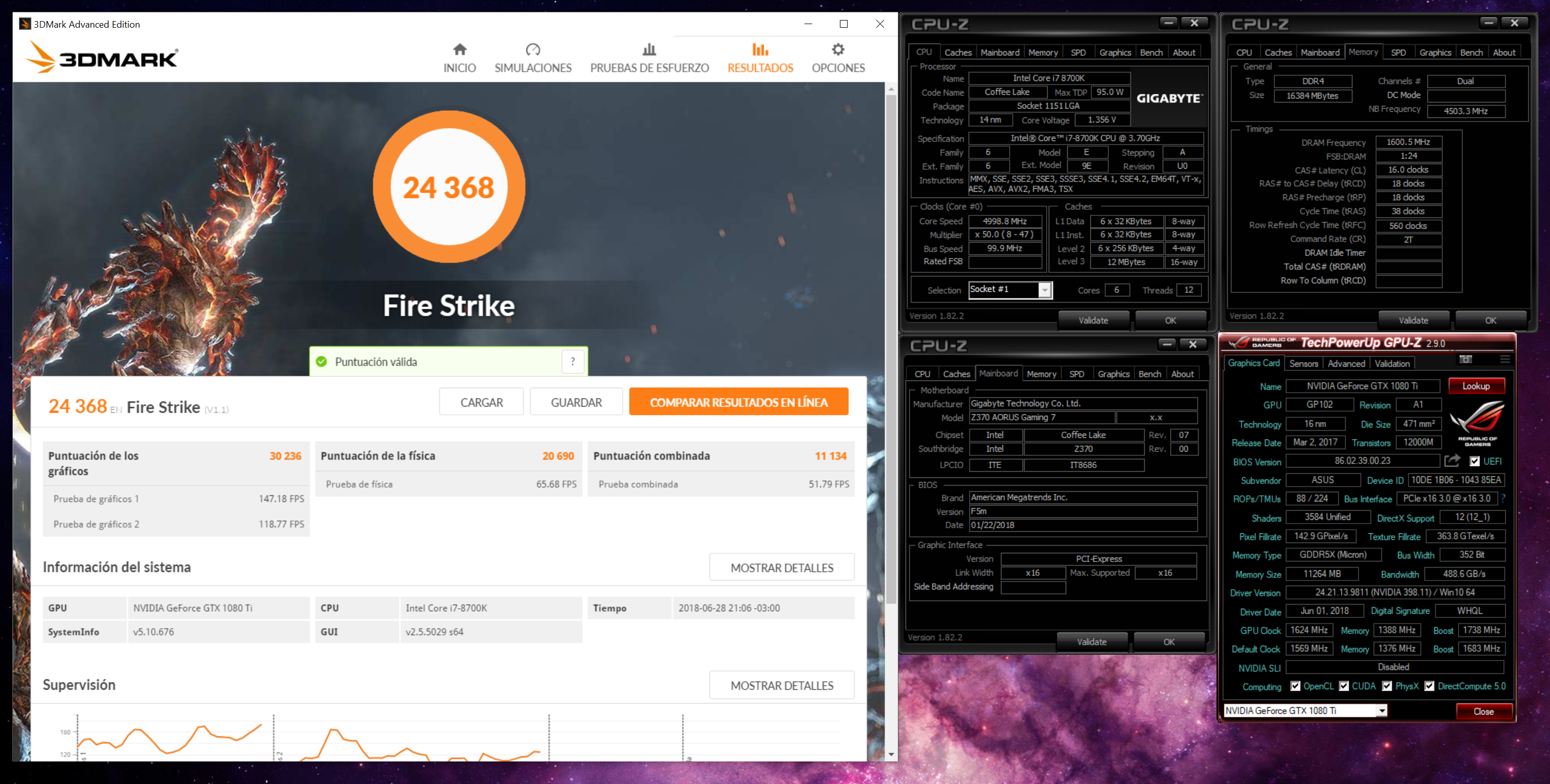Click the 3DMark vertical scrollbar thumb
Viewport: 1550px width, 784px height.
[891, 349]
